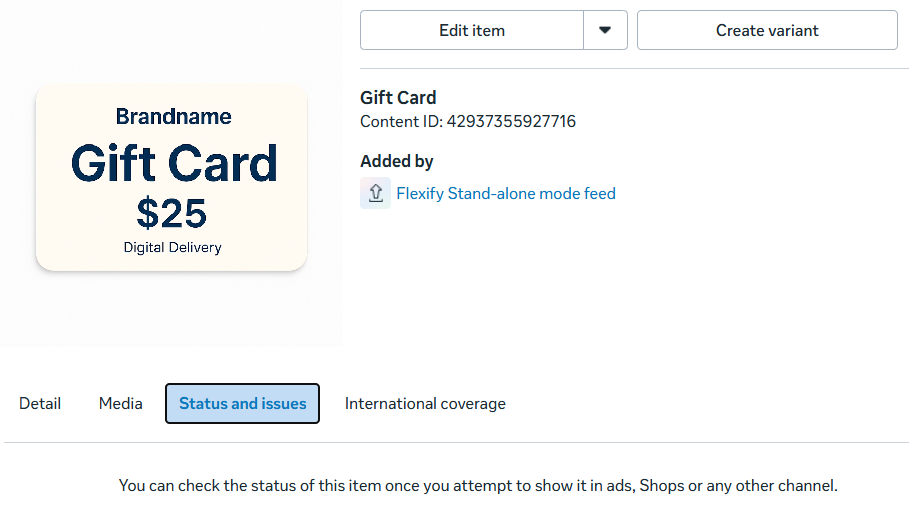The height and width of the screenshot is (515, 909).
Task: Click the Added by heading
Action: click(397, 161)
